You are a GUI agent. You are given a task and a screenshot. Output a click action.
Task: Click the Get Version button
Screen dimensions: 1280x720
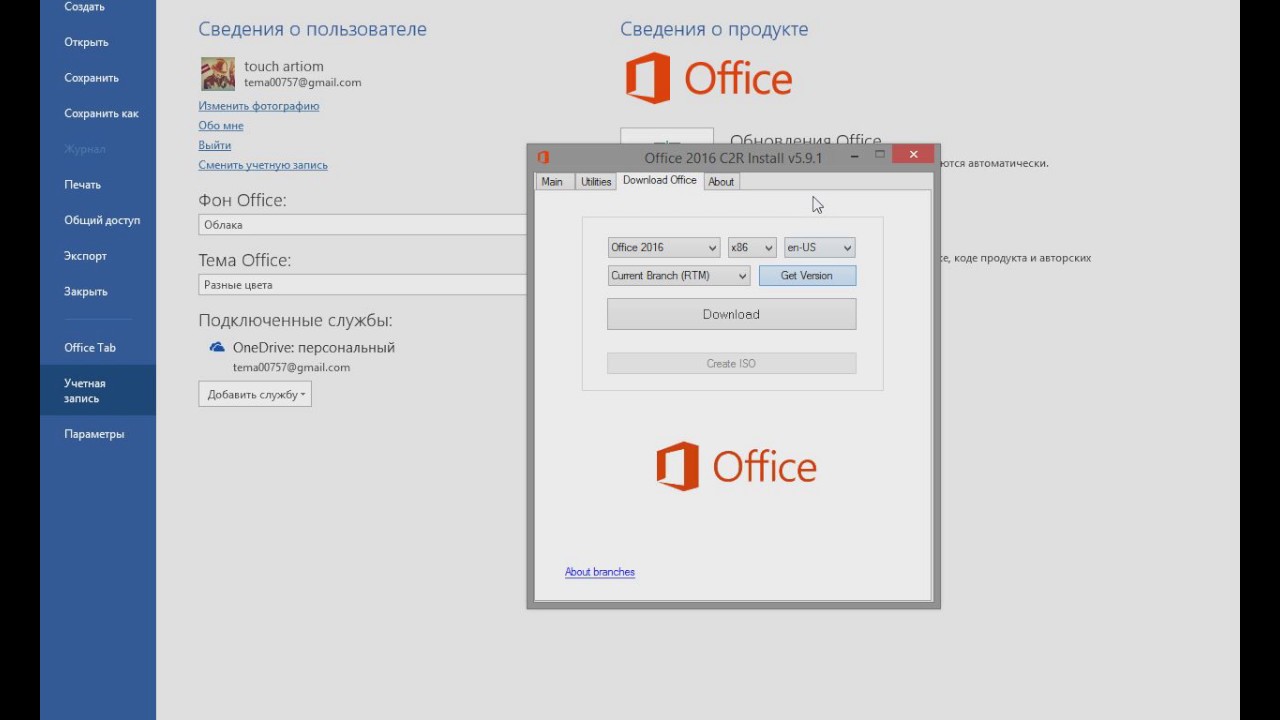(x=807, y=275)
